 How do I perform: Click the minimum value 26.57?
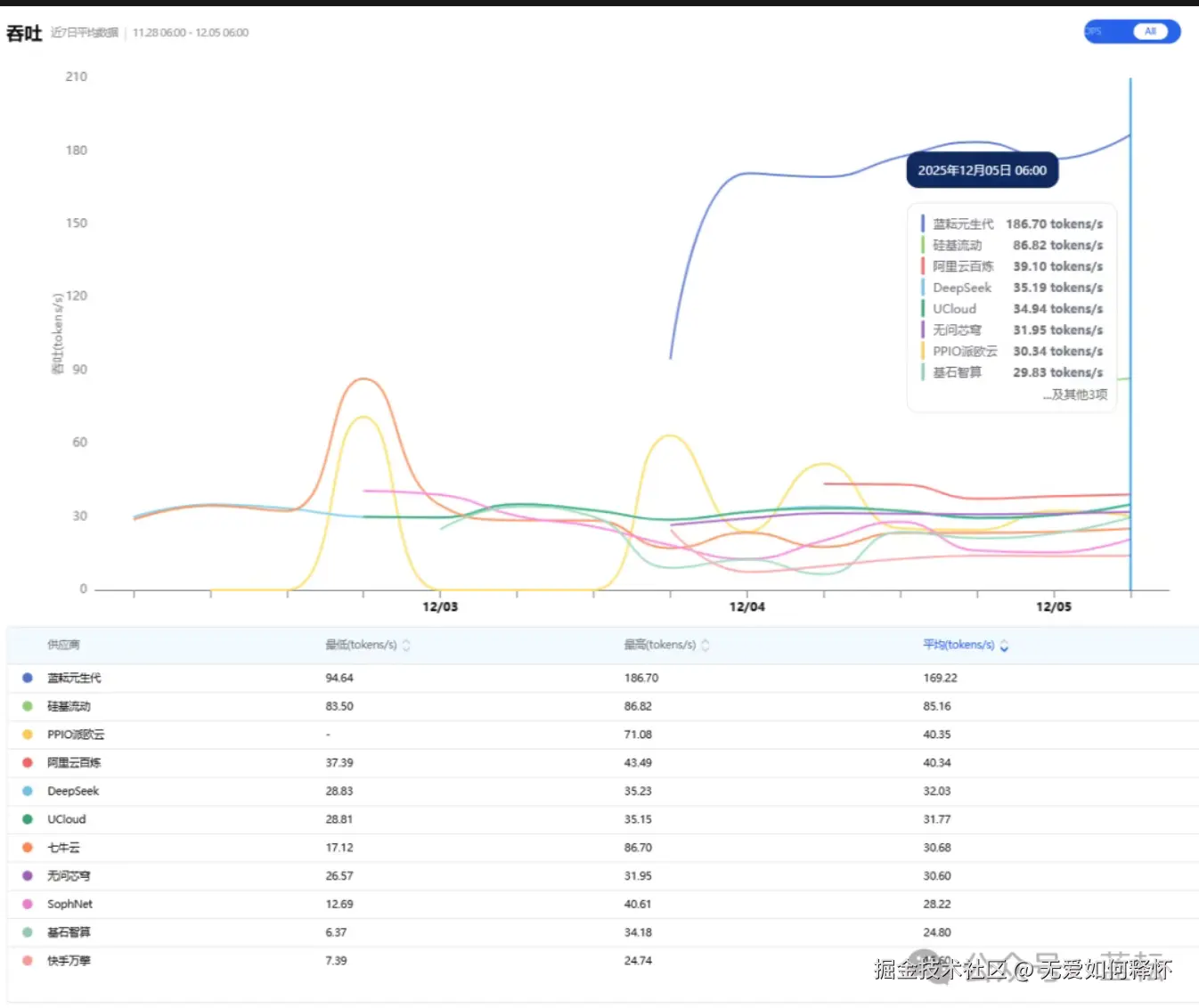point(339,875)
